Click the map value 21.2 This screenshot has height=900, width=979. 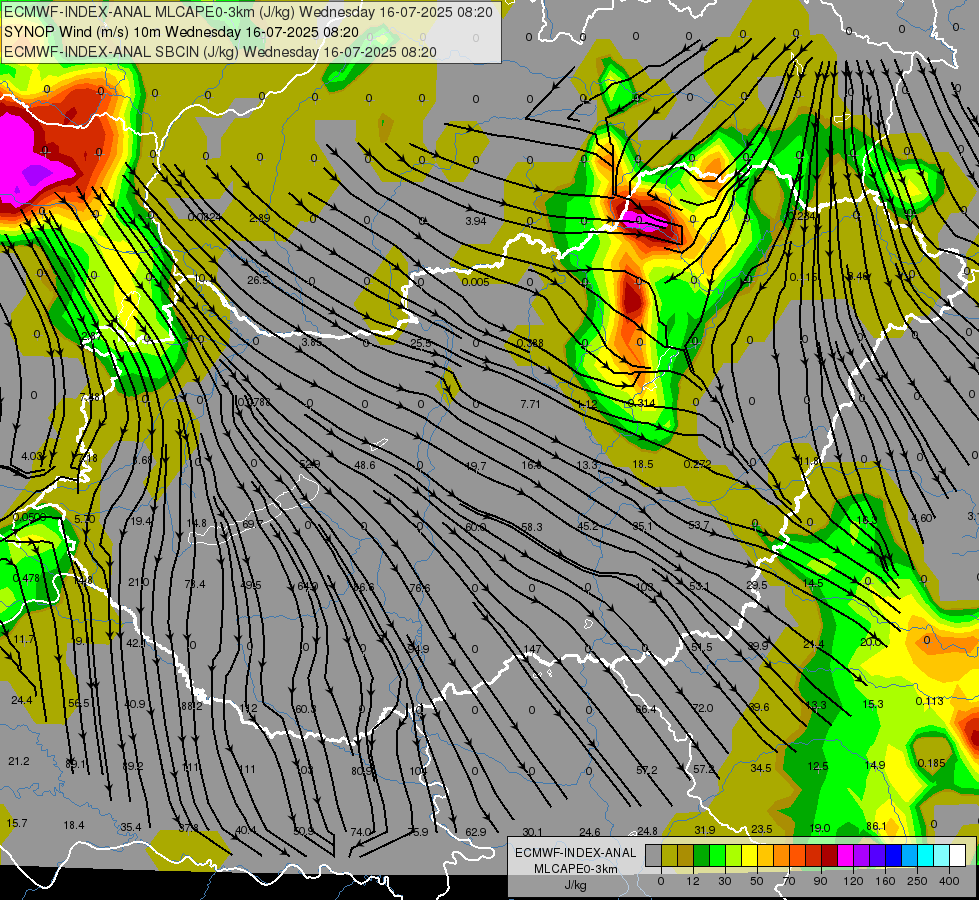[x=19, y=761]
